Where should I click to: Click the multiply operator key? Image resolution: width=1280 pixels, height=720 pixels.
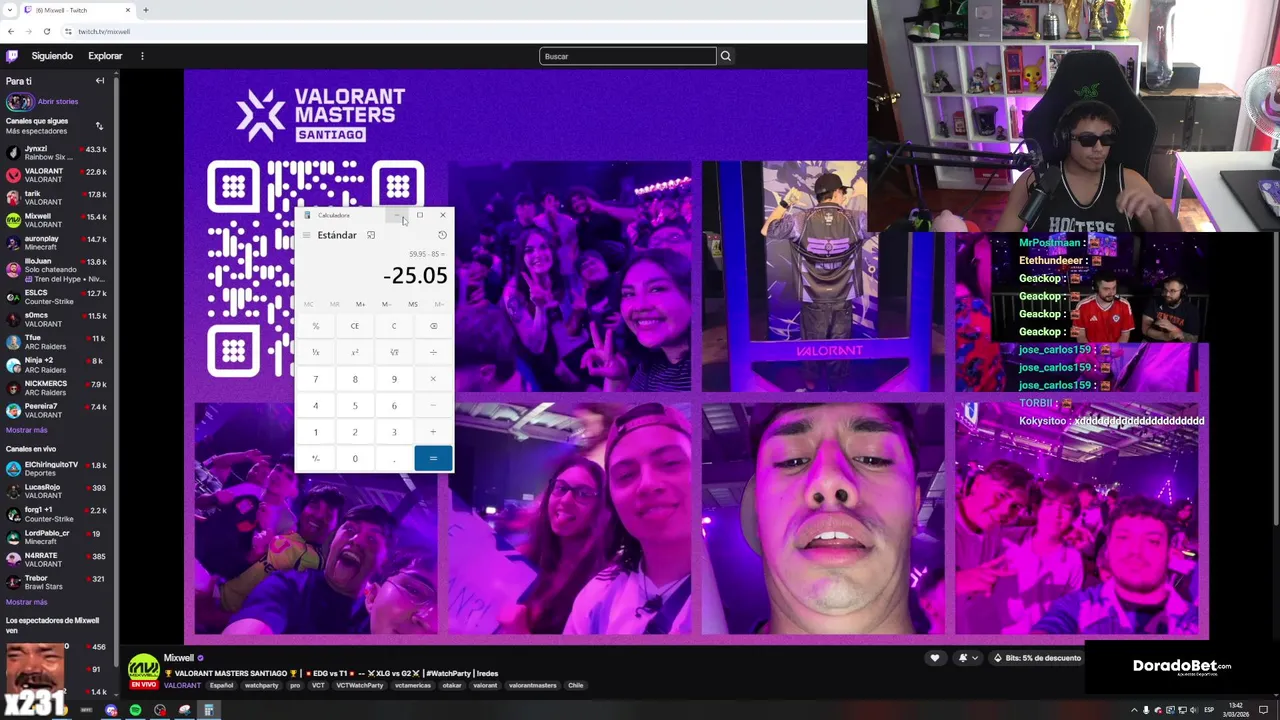(433, 379)
